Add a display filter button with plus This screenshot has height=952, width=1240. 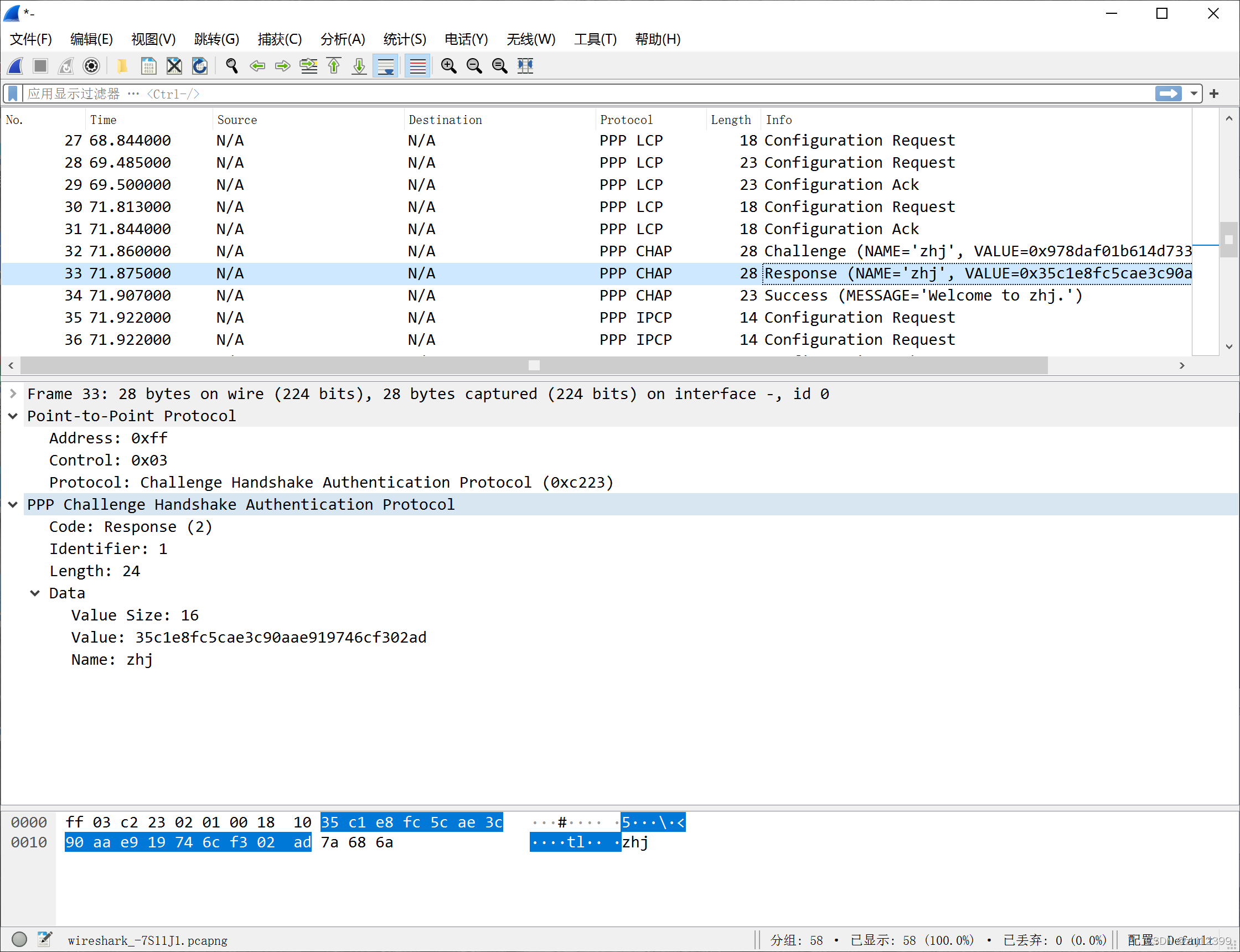pyautogui.click(x=1214, y=94)
